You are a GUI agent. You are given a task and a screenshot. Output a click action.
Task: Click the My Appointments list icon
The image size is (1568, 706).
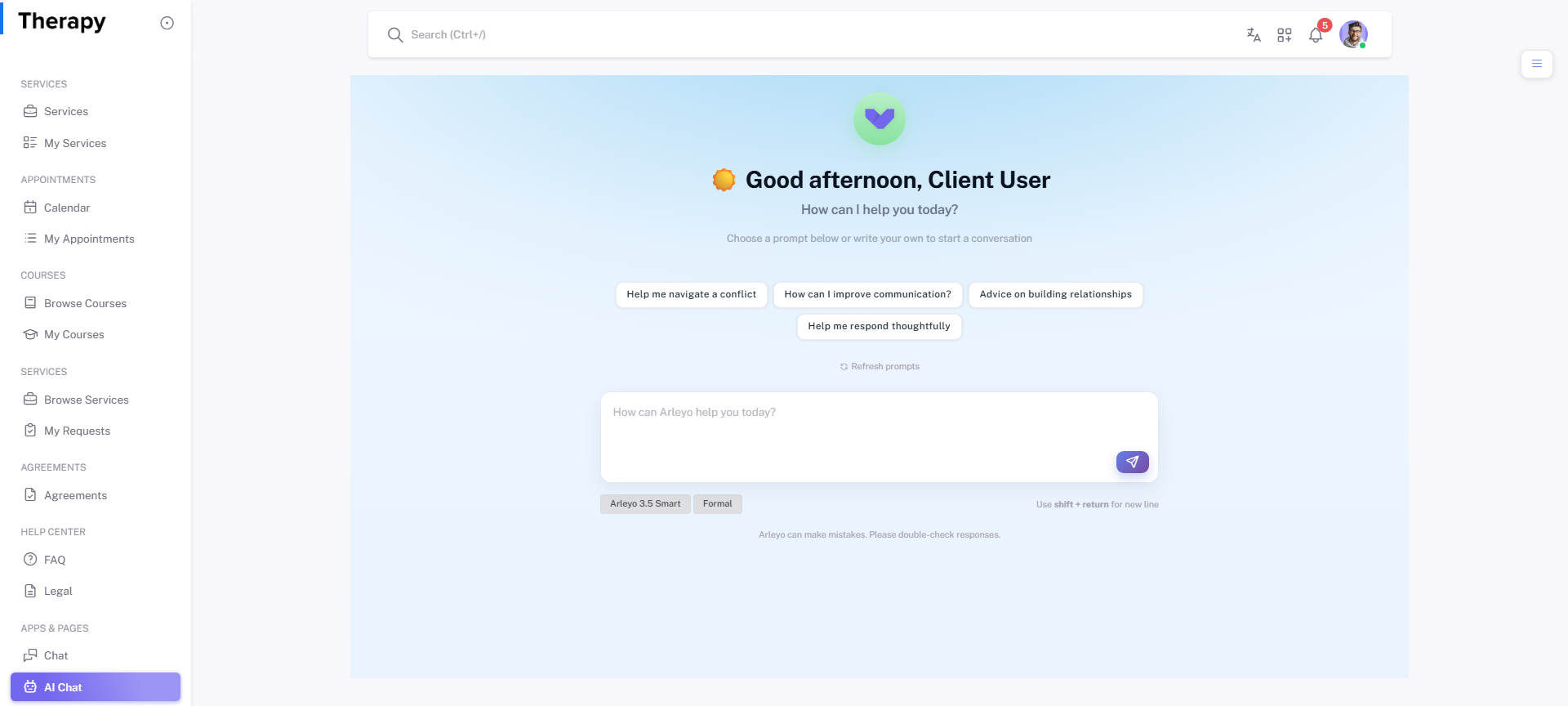(30, 239)
